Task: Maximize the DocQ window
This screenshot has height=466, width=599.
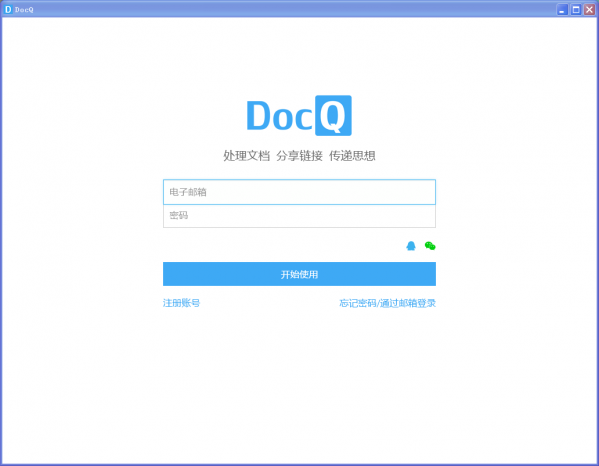Action: pos(576,9)
